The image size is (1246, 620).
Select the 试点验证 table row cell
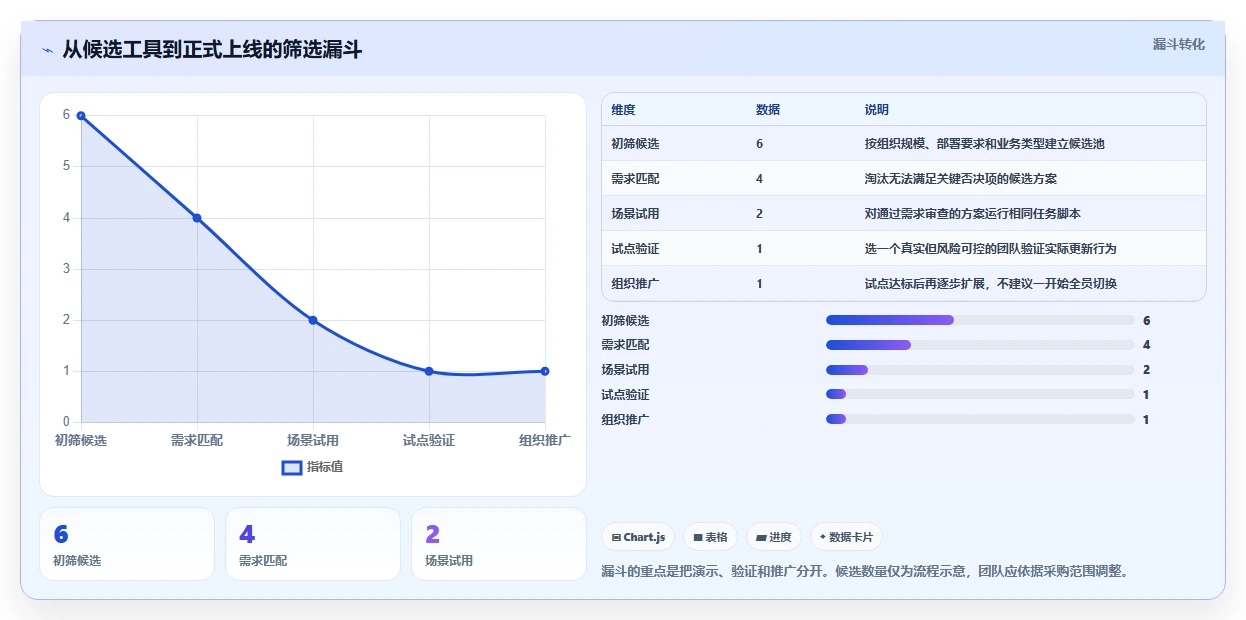pyautogui.click(x=635, y=249)
